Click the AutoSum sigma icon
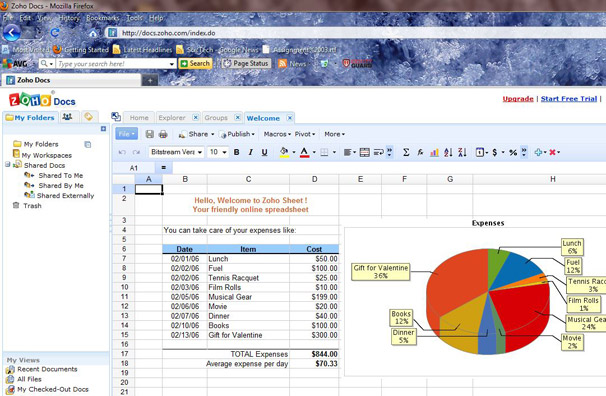 pos(406,152)
